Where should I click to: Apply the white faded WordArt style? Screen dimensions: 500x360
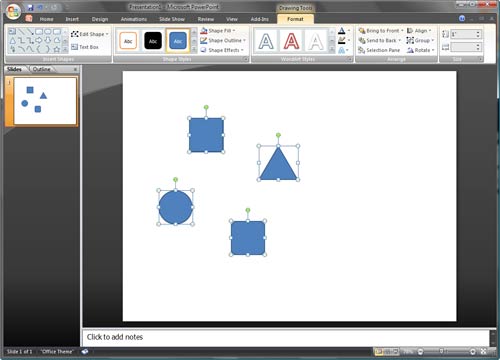tap(316, 41)
